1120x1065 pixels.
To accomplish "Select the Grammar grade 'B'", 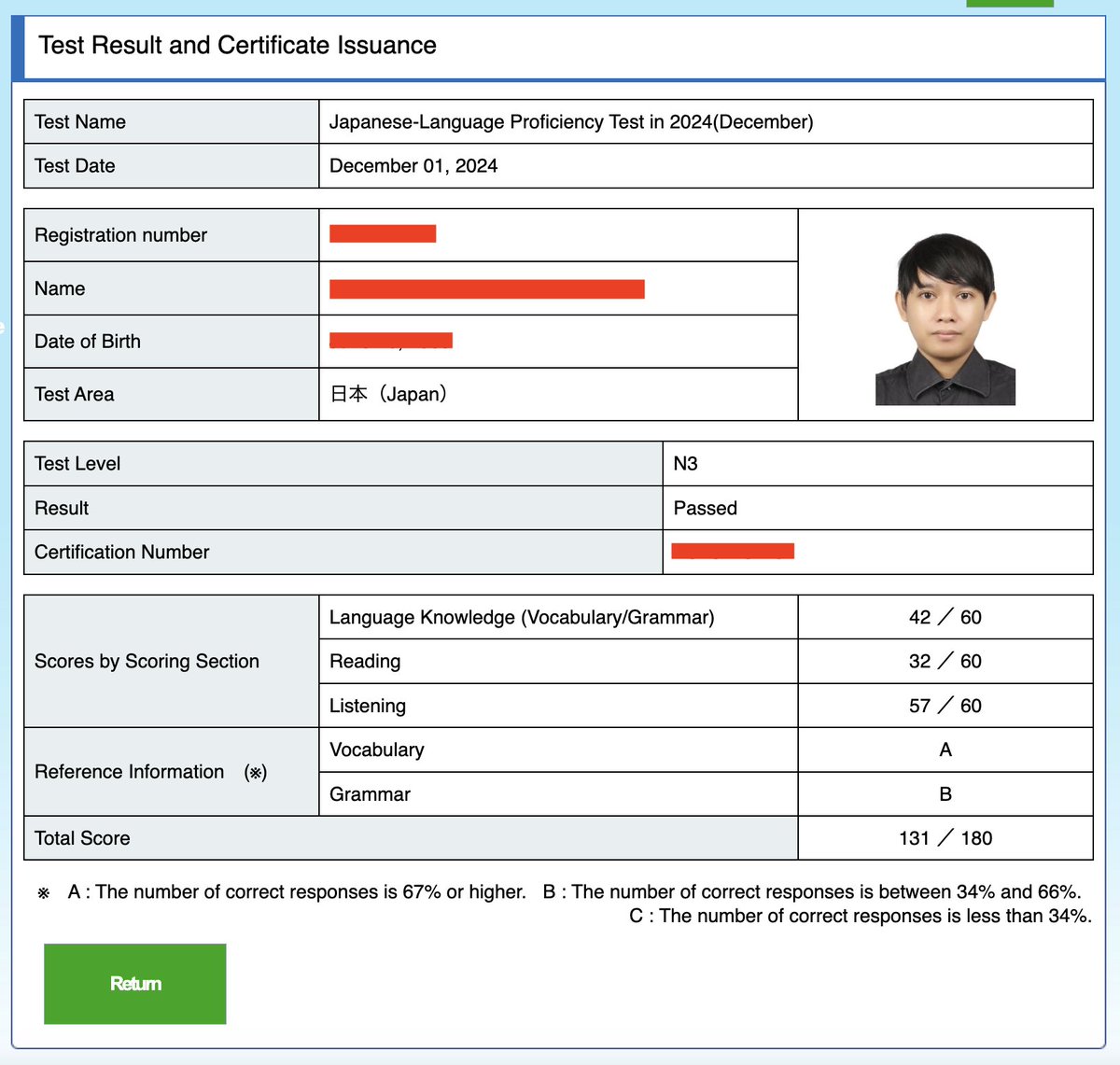I will coord(945,794).
